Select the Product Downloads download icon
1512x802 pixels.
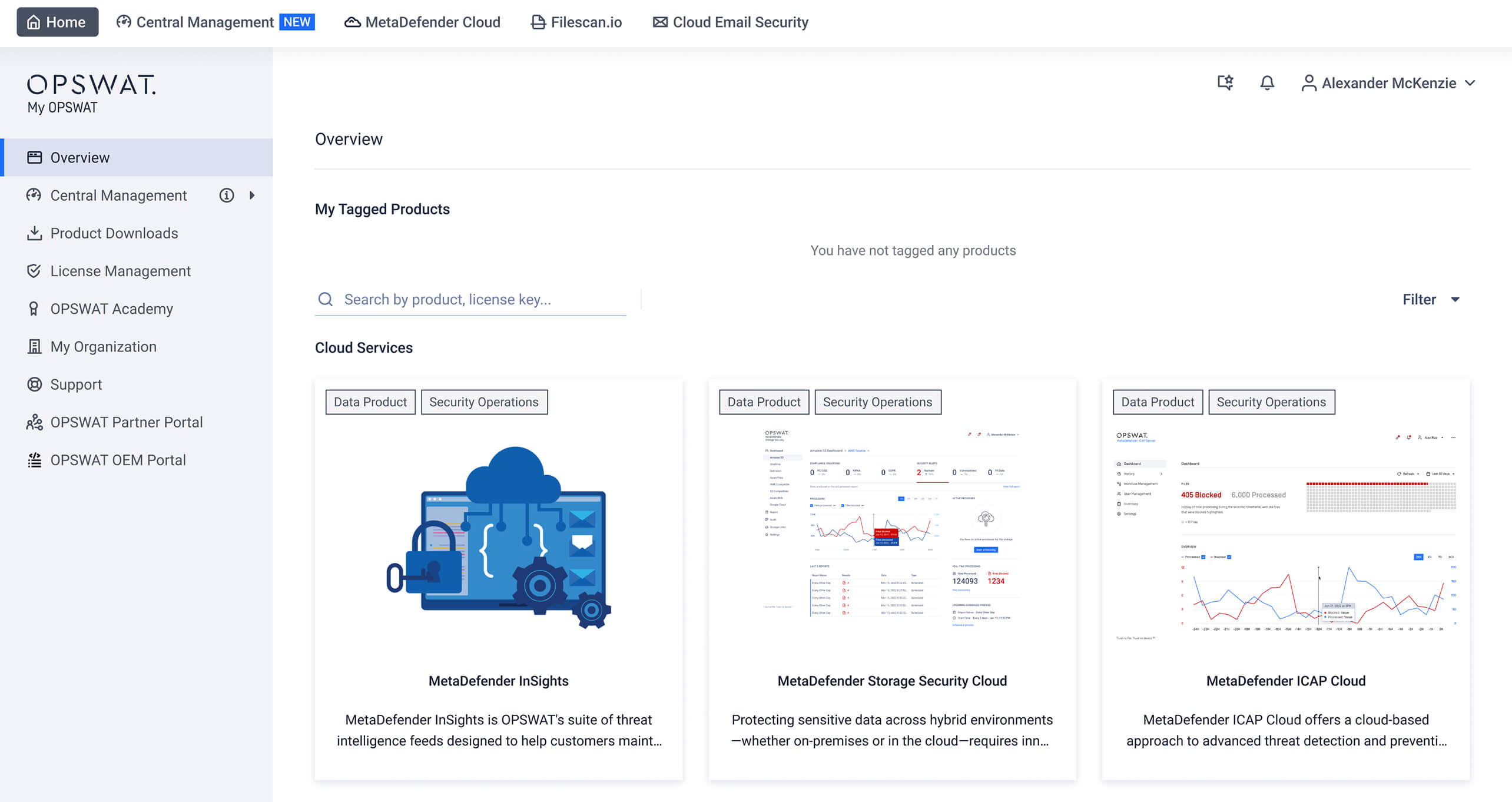34,233
